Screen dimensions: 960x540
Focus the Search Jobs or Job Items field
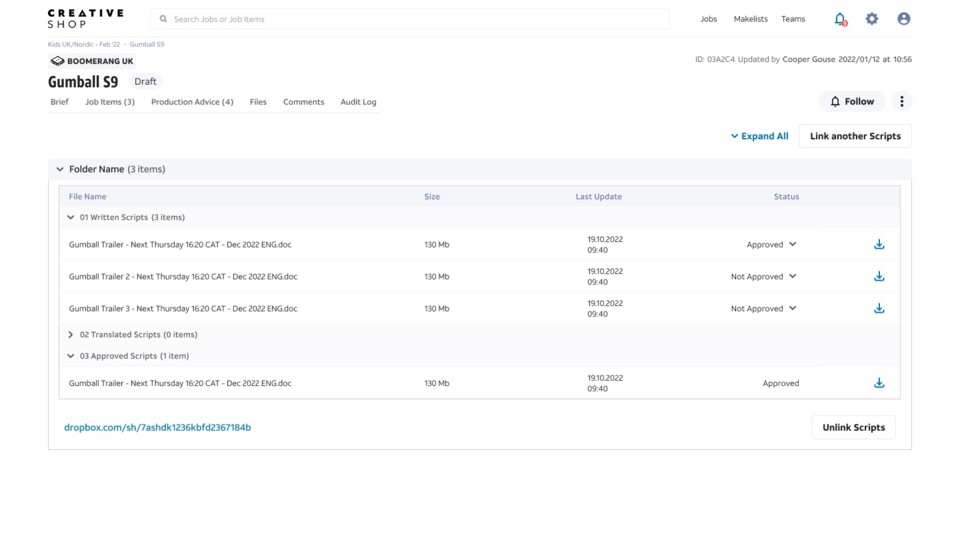[410, 19]
